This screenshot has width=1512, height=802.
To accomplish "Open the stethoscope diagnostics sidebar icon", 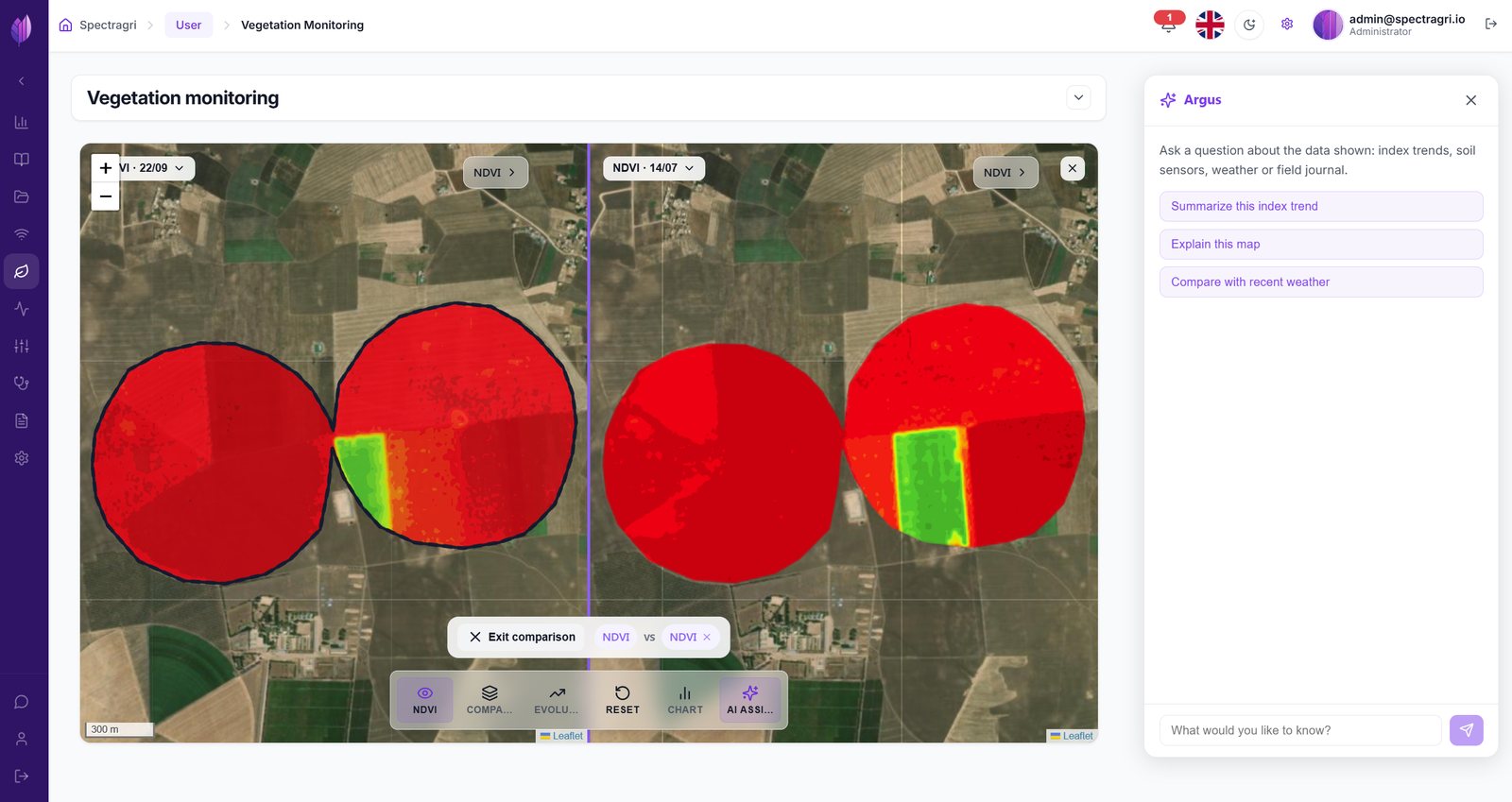I will [21, 384].
